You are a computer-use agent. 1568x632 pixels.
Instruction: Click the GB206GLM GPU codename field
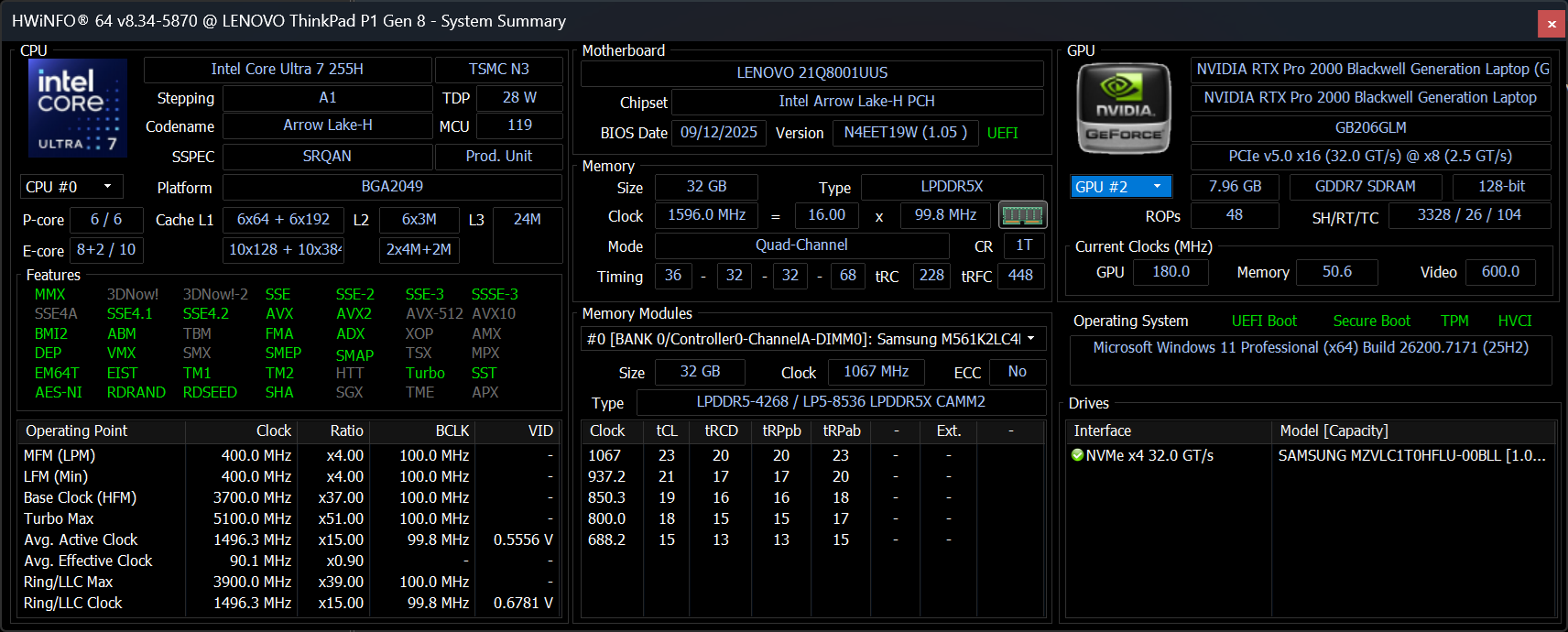pyautogui.click(x=1370, y=128)
